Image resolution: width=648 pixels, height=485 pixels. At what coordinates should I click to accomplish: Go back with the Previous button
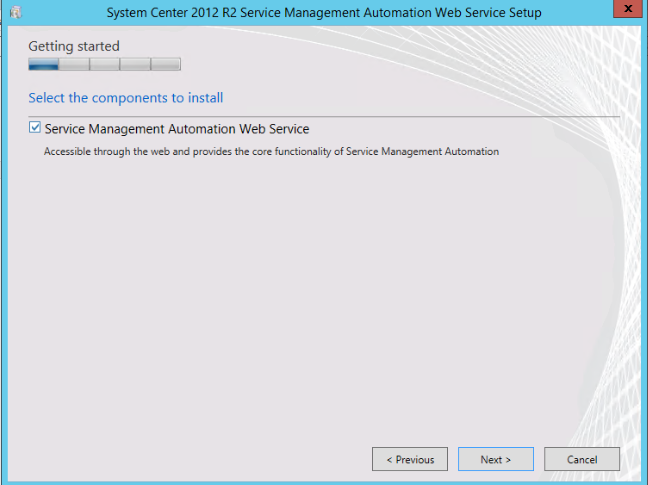(x=410, y=459)
